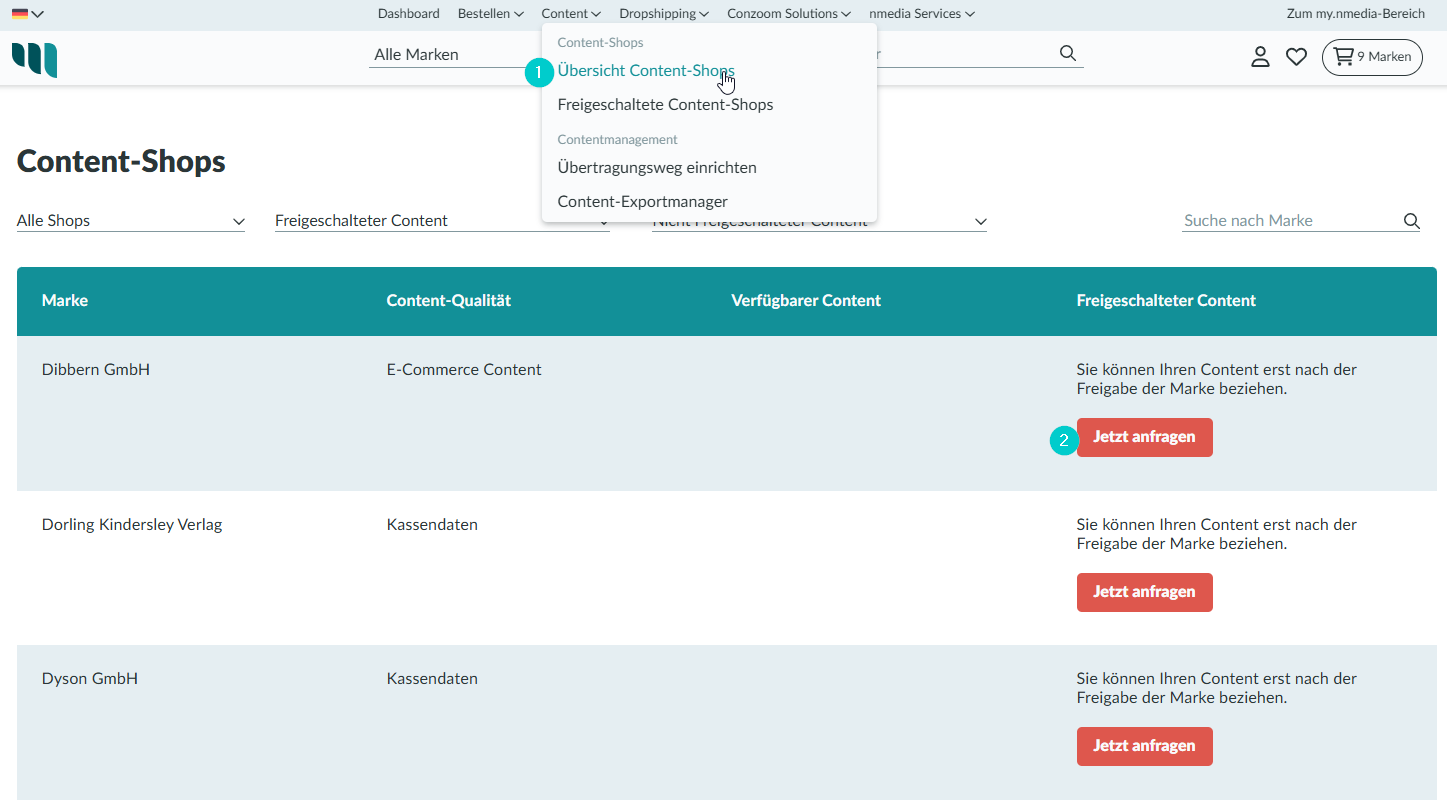This screenshot has height=806, width=1447.
Task: Click Jetzt anfragen for Dyson GmbH
Action: click(x=1144, y=746)
